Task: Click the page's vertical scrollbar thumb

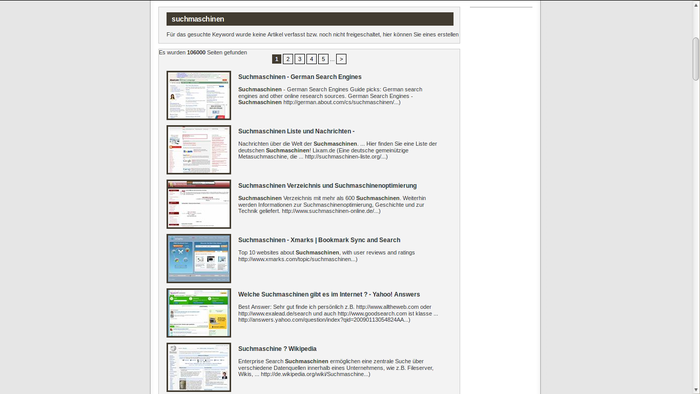Action: tap(696, 59)
